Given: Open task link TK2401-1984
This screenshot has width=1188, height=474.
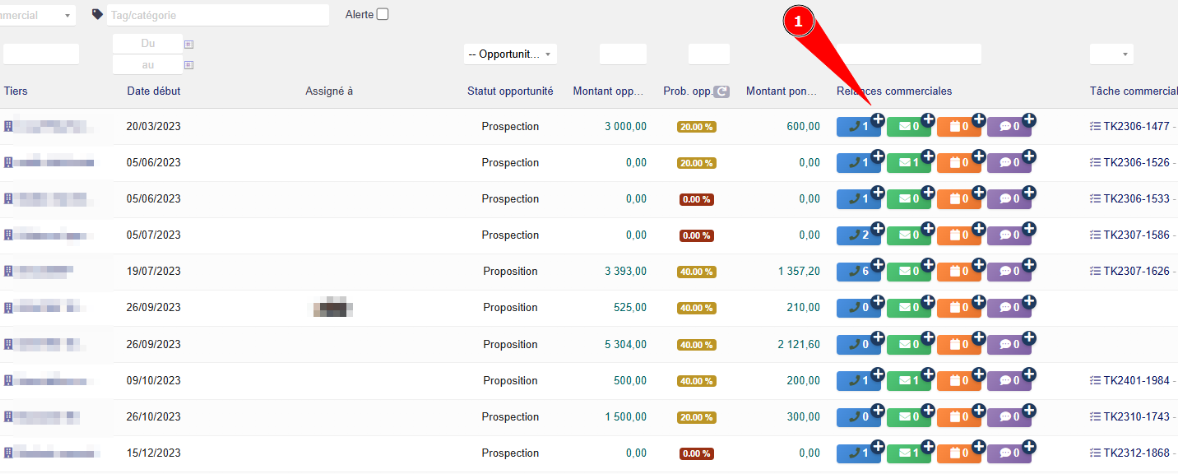Looking at the screenshot, I should tap(1135, 381).
